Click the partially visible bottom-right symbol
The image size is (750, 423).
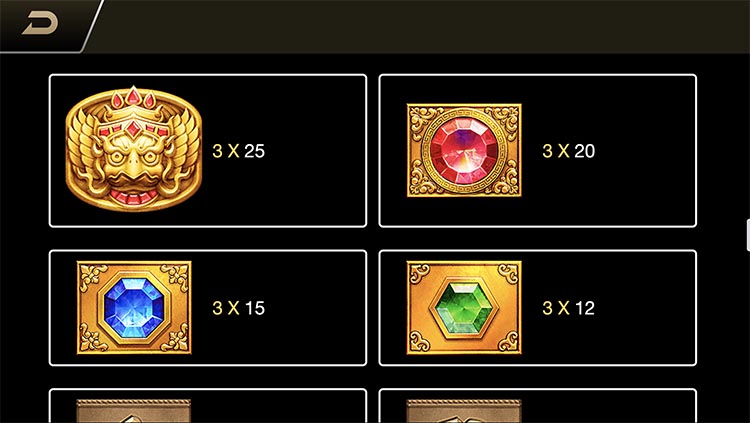pyautogui.click(x=464, y=411)
